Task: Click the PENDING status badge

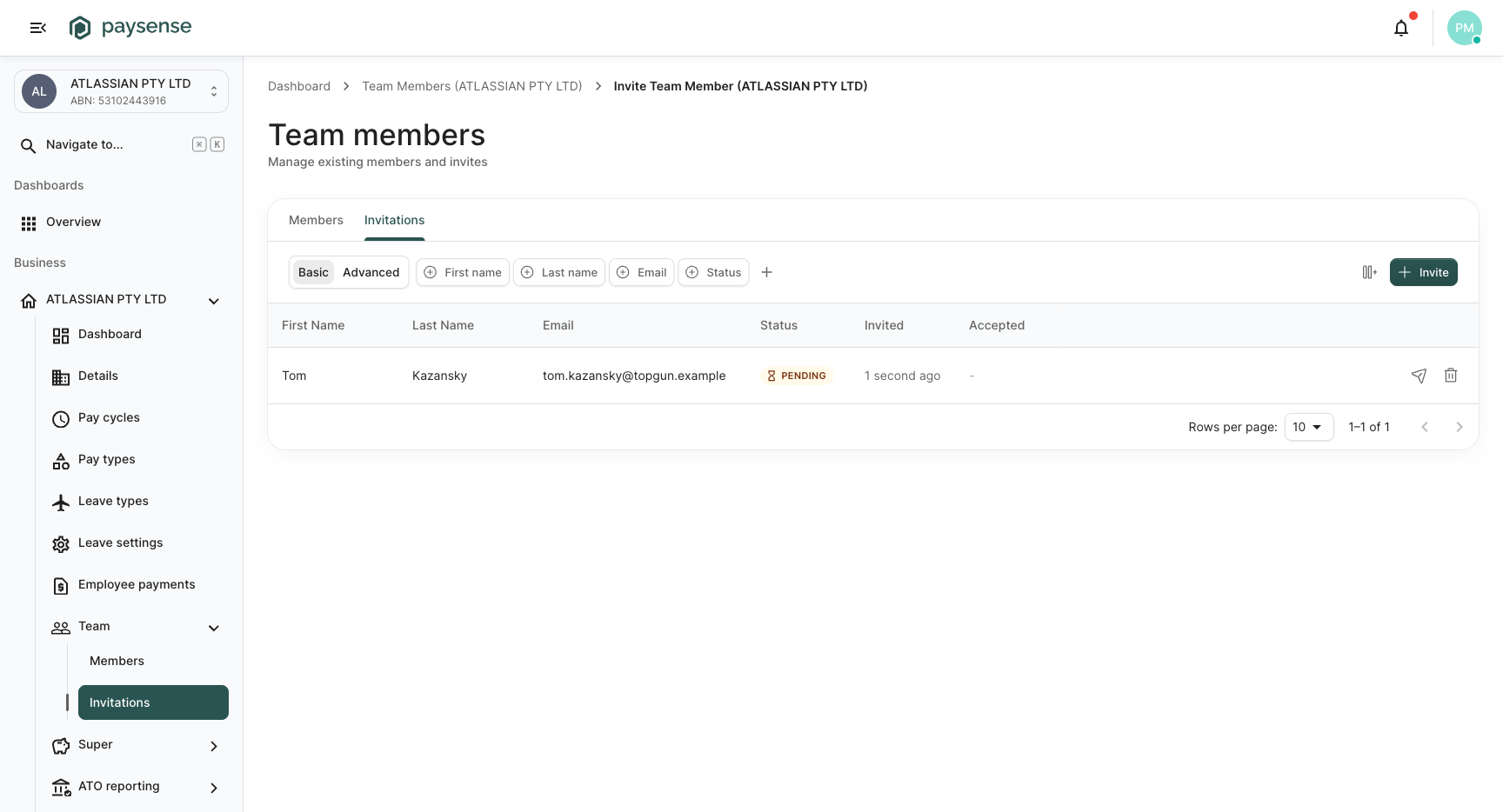Action: [x=797, y=376]
